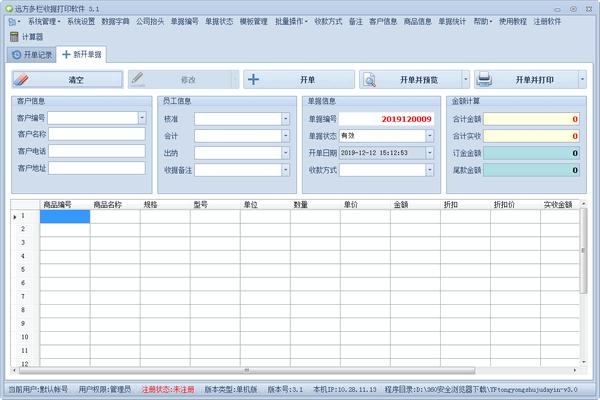Open the 单据状态 menu item
Screen dimensions: 600x400
(219, 21)
